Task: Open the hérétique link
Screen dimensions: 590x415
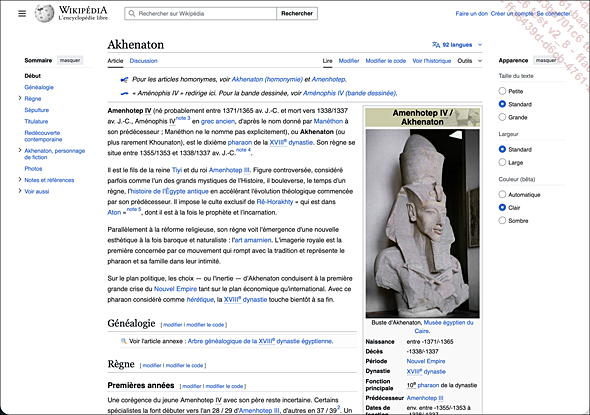Action: (x=200, y=299)
